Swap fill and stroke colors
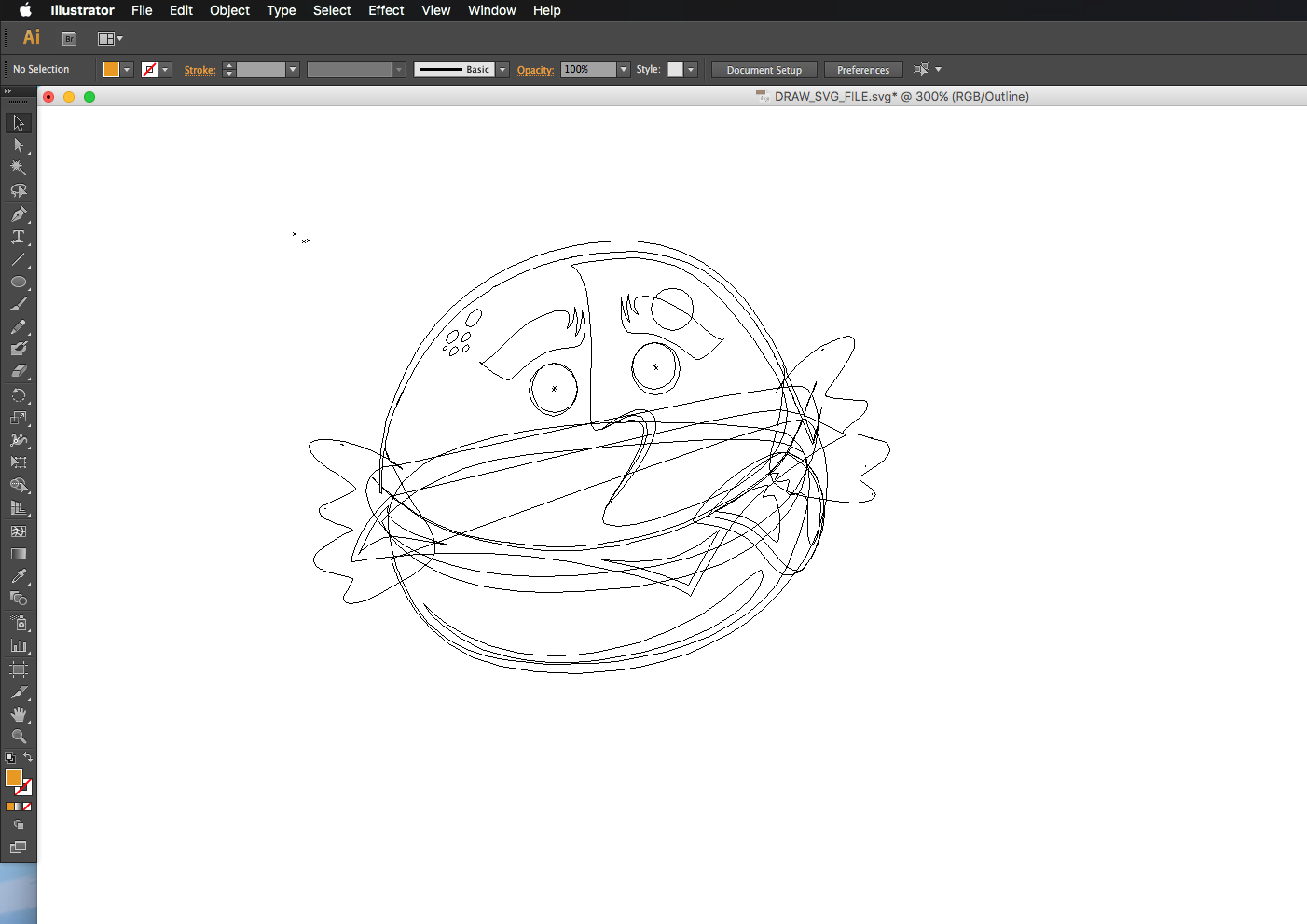The width and height of the screenshot is (1307, 924). point(28,757)
